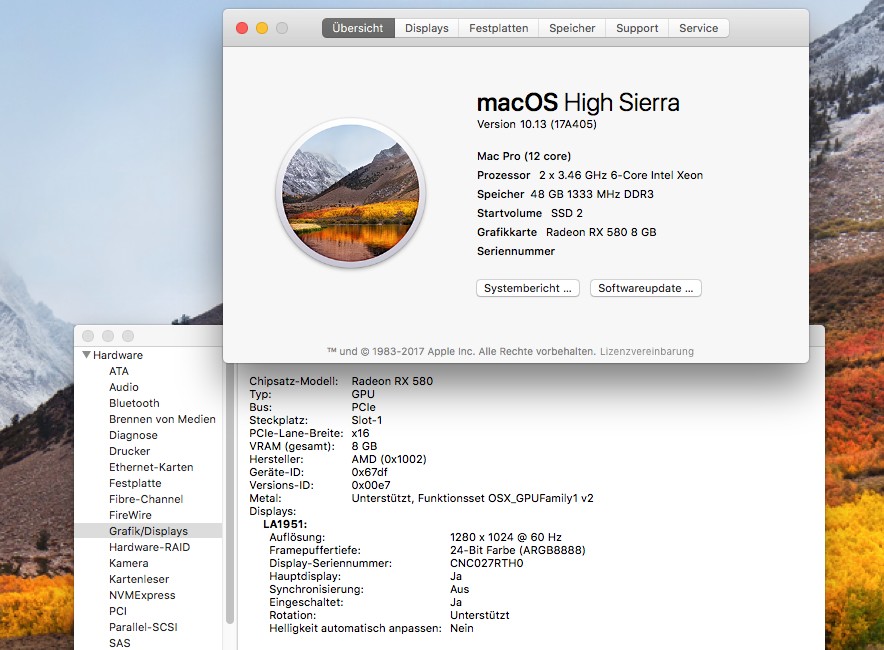Screen dimensions: 884x650
Task: Select PCI in the sidebar
Action: tap(118, 611)
